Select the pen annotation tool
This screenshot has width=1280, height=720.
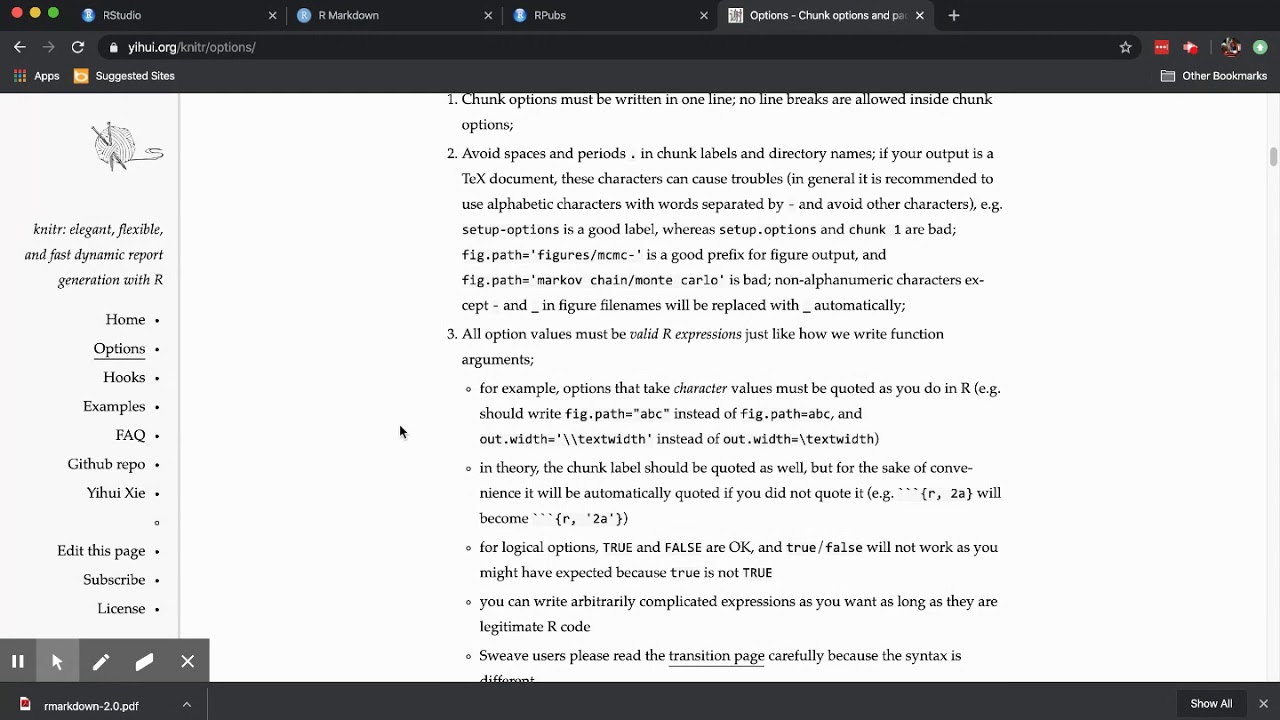pos(101,661)
